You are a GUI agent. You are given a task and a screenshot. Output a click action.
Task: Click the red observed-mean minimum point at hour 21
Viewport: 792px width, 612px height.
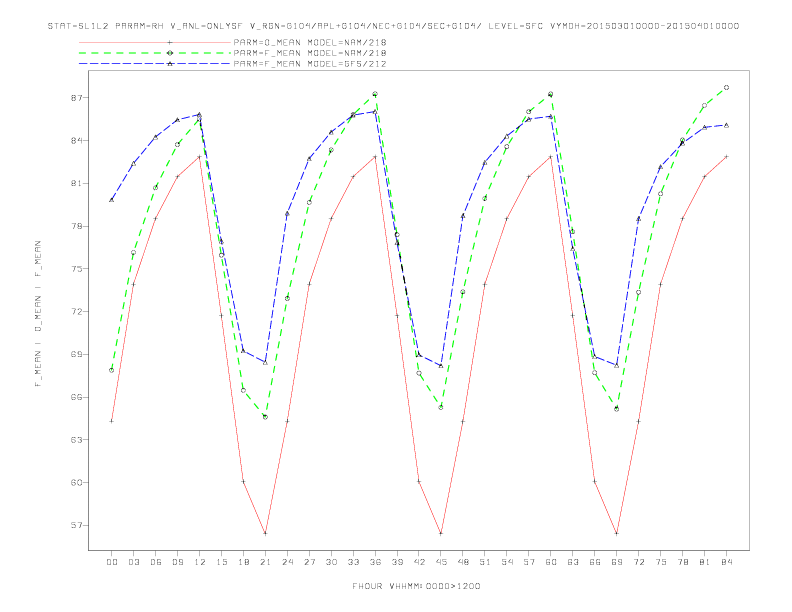[x=265, y=533]
